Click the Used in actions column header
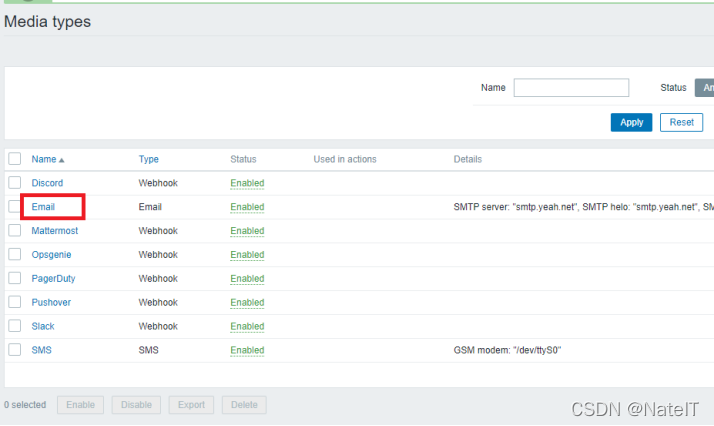 point(345,159)
